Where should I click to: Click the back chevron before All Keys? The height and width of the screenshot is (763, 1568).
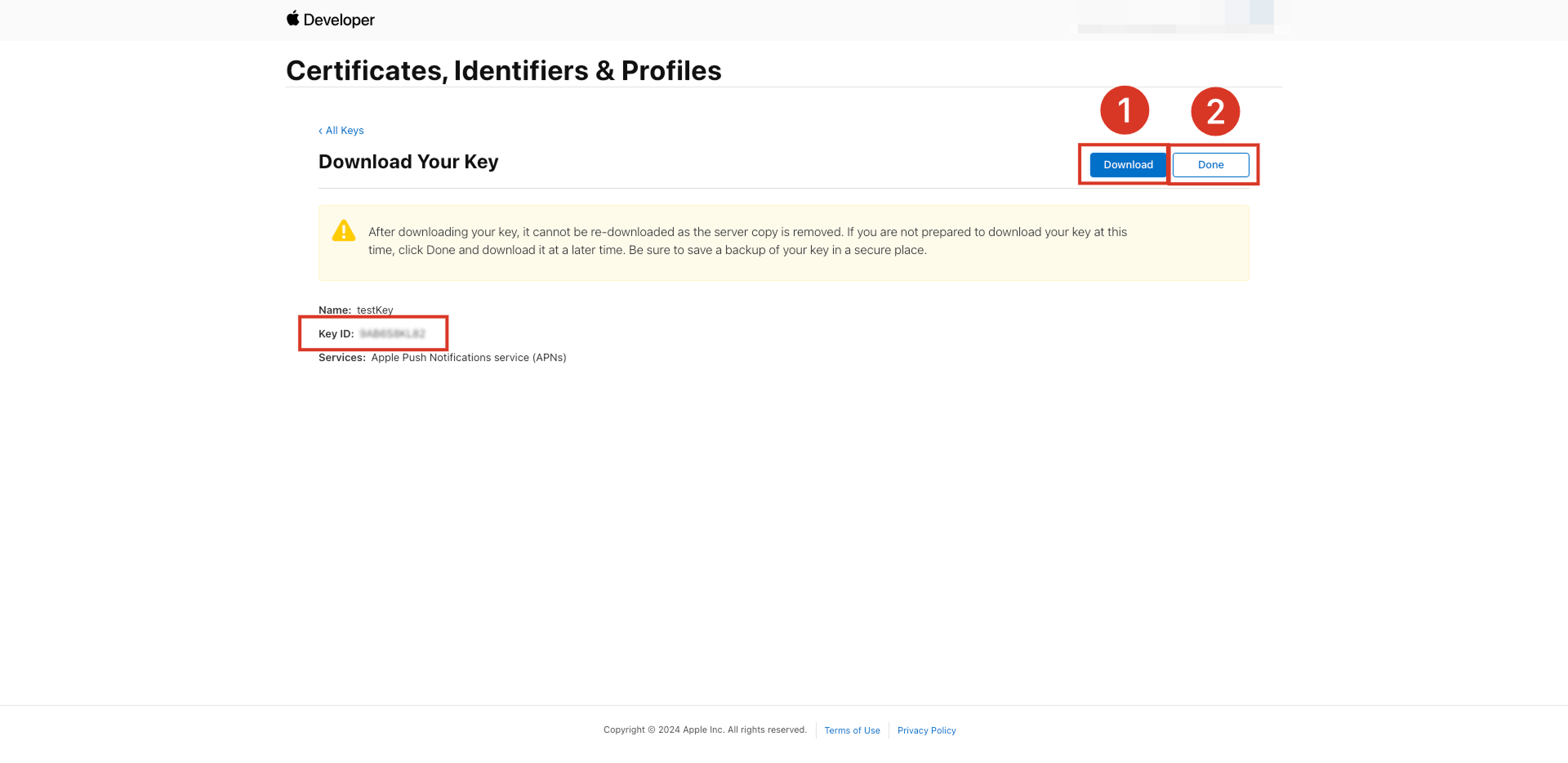(x=320, y=131)
